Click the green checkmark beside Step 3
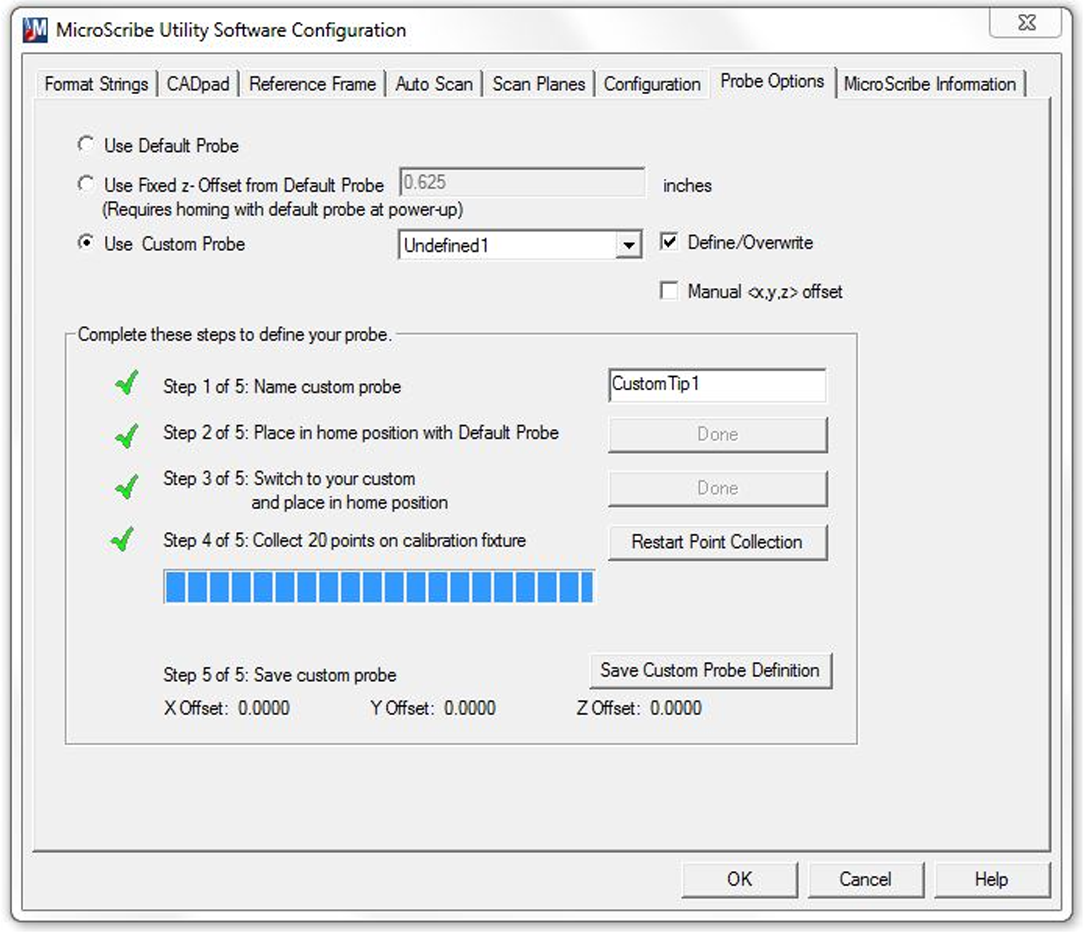 [127, 487]
